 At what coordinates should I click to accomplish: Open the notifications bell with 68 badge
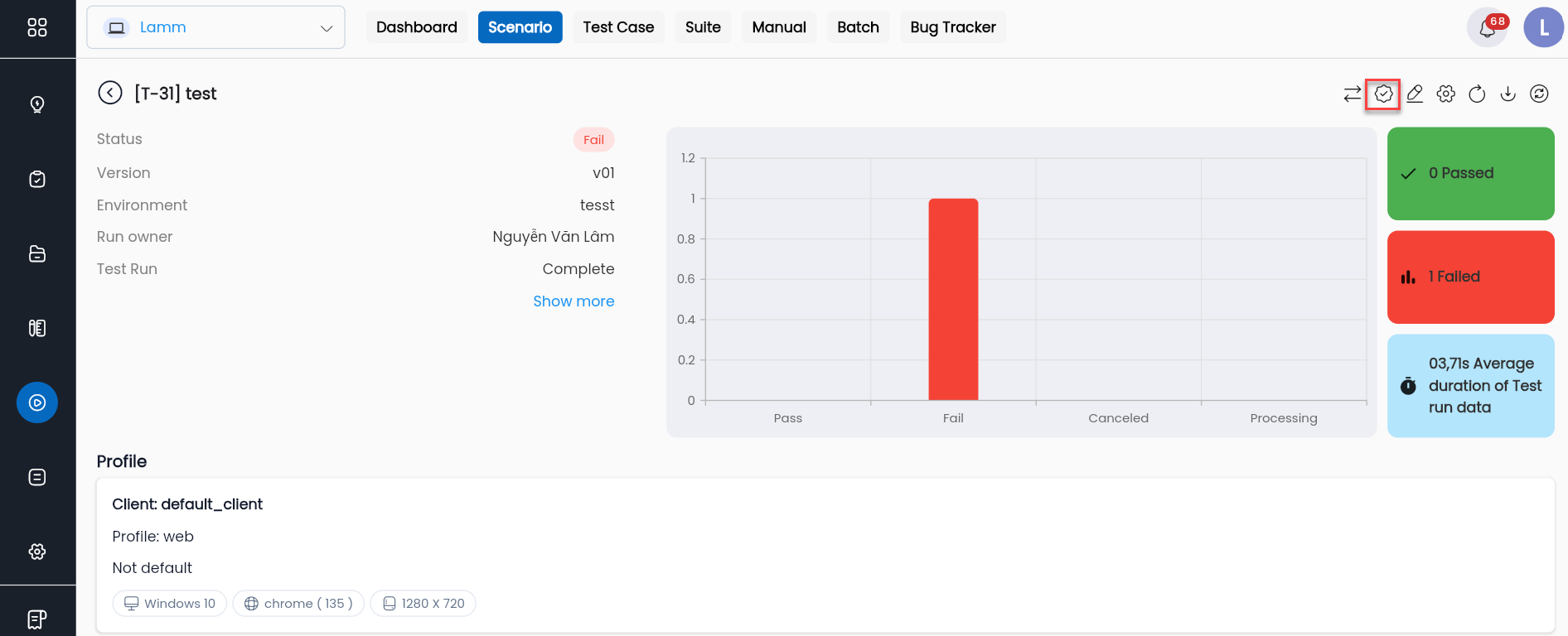click(x=1488, y=28)
